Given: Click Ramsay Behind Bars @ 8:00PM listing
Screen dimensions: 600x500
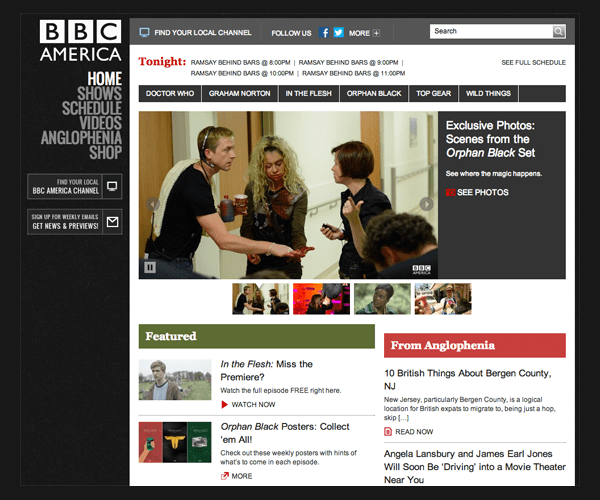Looking at the screenshot, I should coord(240,62).
